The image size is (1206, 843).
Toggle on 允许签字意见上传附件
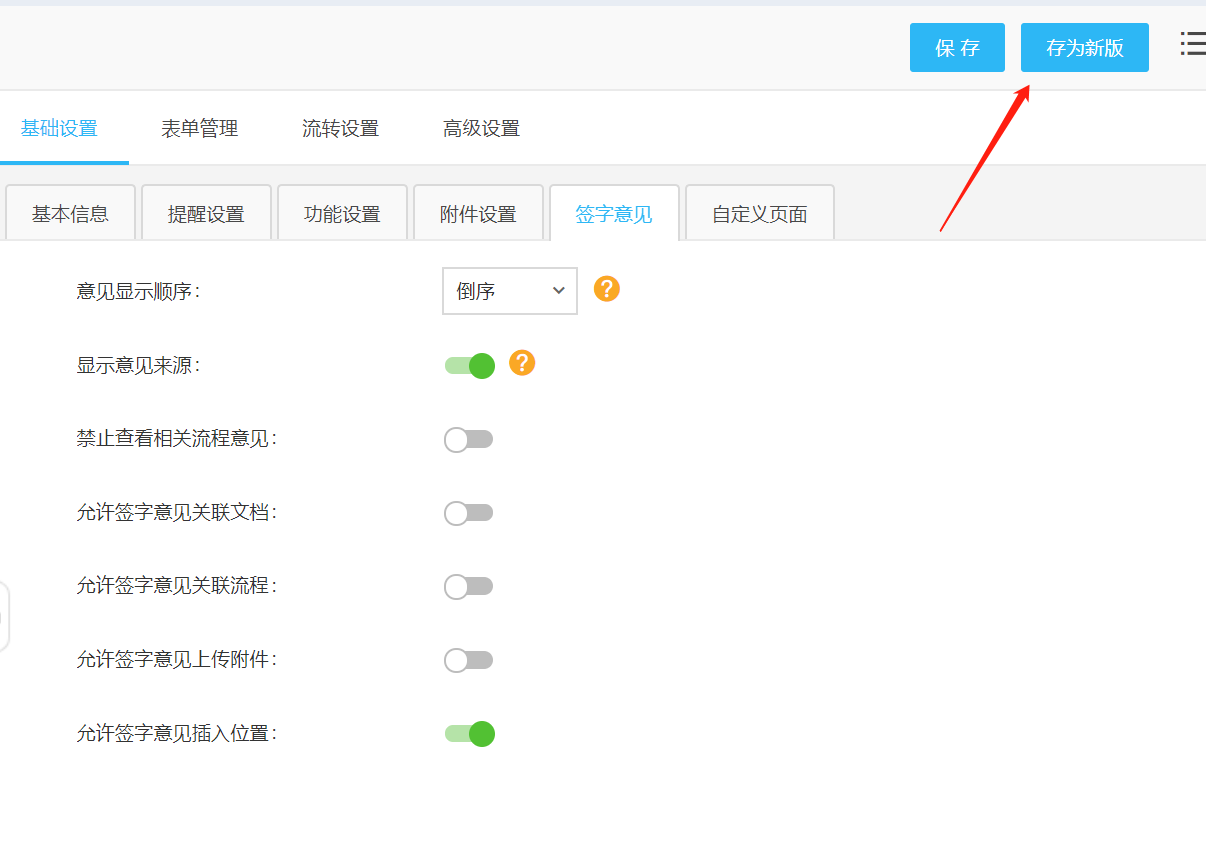click(469, 660)
